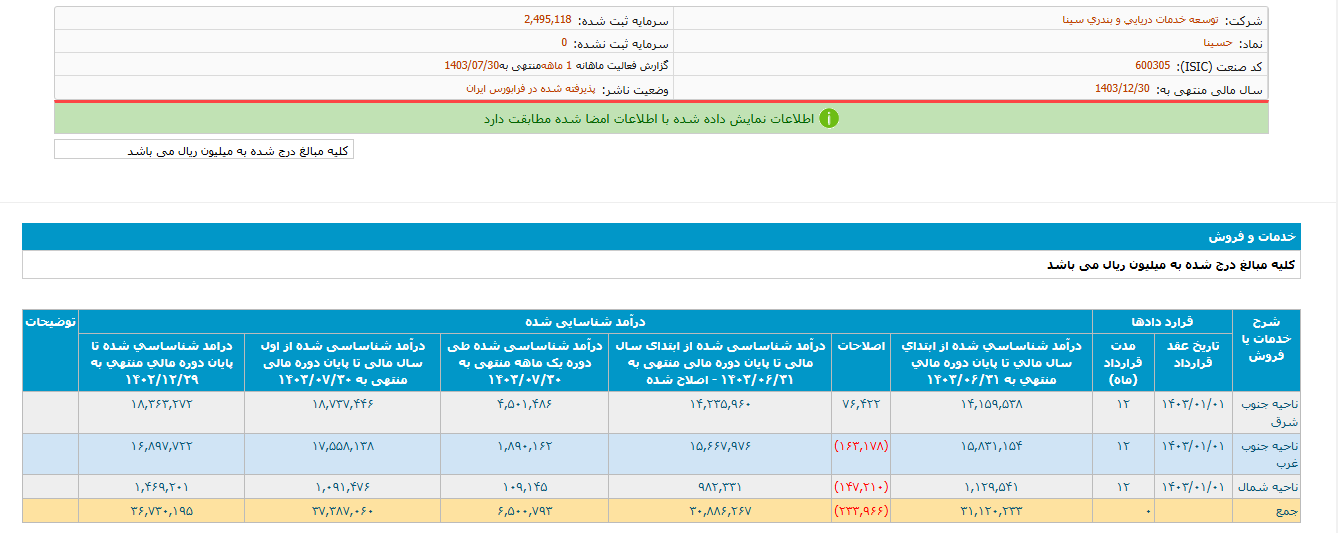This screenshot has width=1338, height=533.
Task: Click the monthly total ۶,۵۰۰,۷۹۳
Action: coord(525,510)
